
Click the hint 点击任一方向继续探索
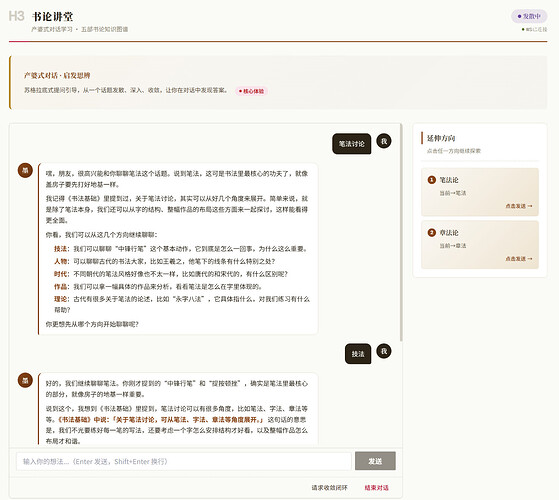coord(454,151)
